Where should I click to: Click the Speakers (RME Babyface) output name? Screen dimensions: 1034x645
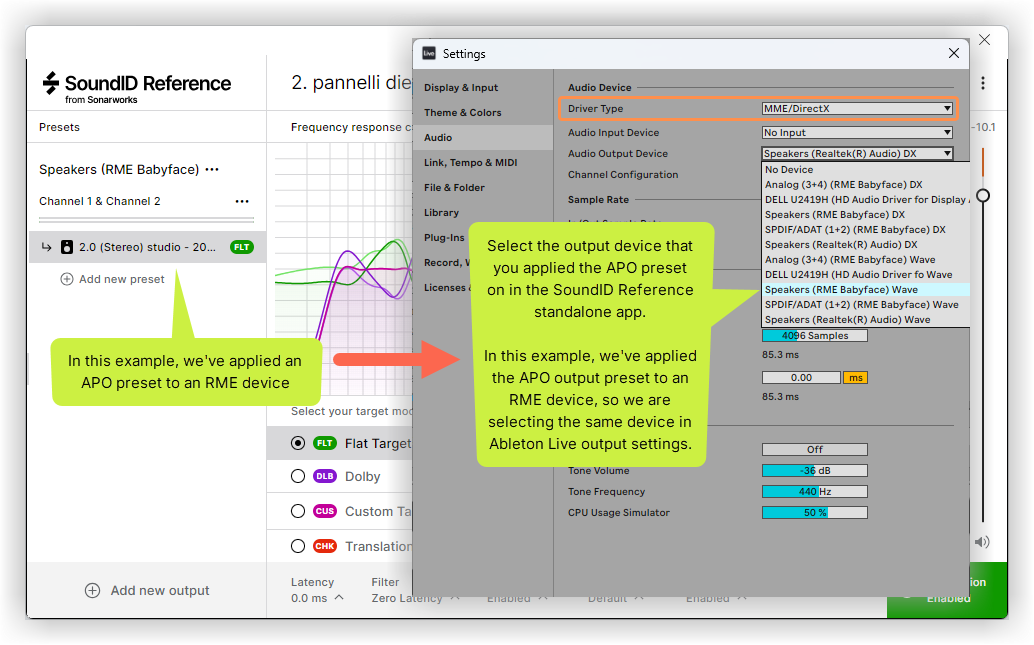[x=119, y=169]
